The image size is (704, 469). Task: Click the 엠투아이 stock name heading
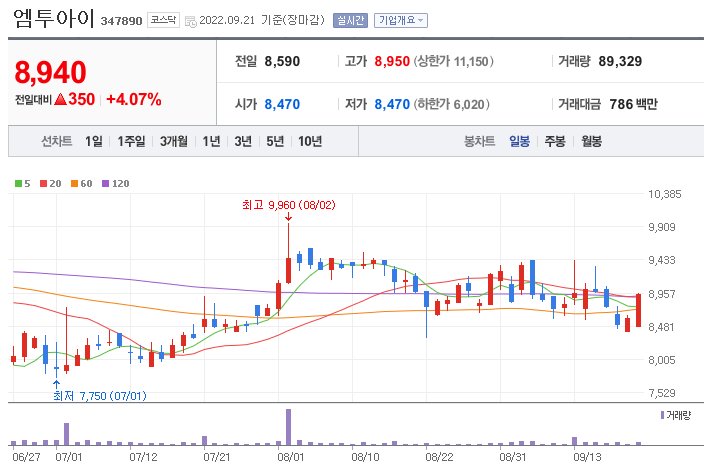click(53, 18)
